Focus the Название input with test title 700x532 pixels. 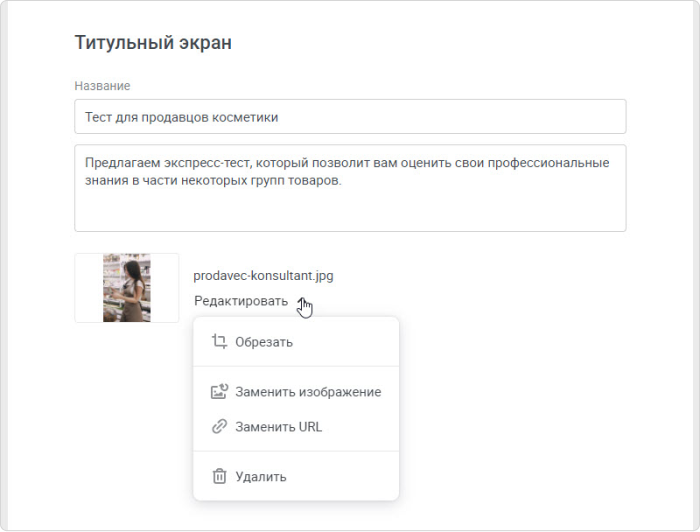(x=350, y=116)
